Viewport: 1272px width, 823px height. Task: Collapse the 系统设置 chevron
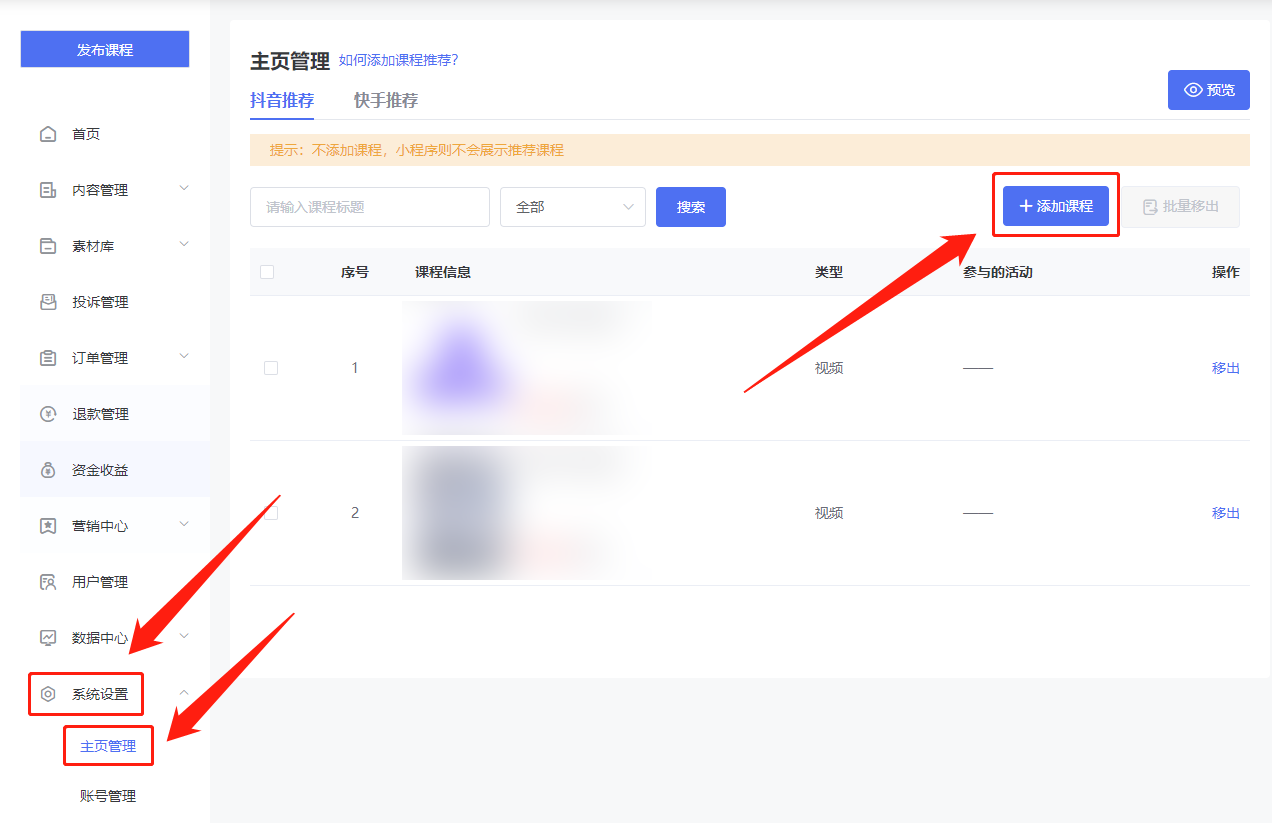coord(184,692)
